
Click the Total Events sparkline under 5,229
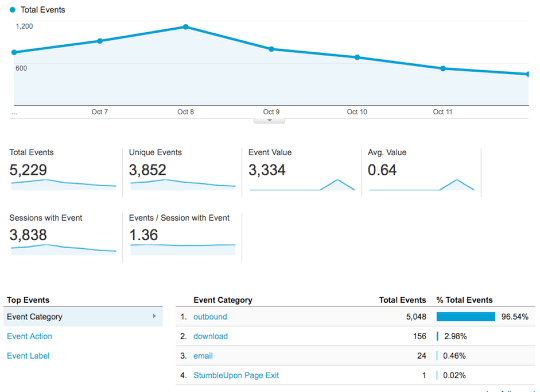point(63,185)
